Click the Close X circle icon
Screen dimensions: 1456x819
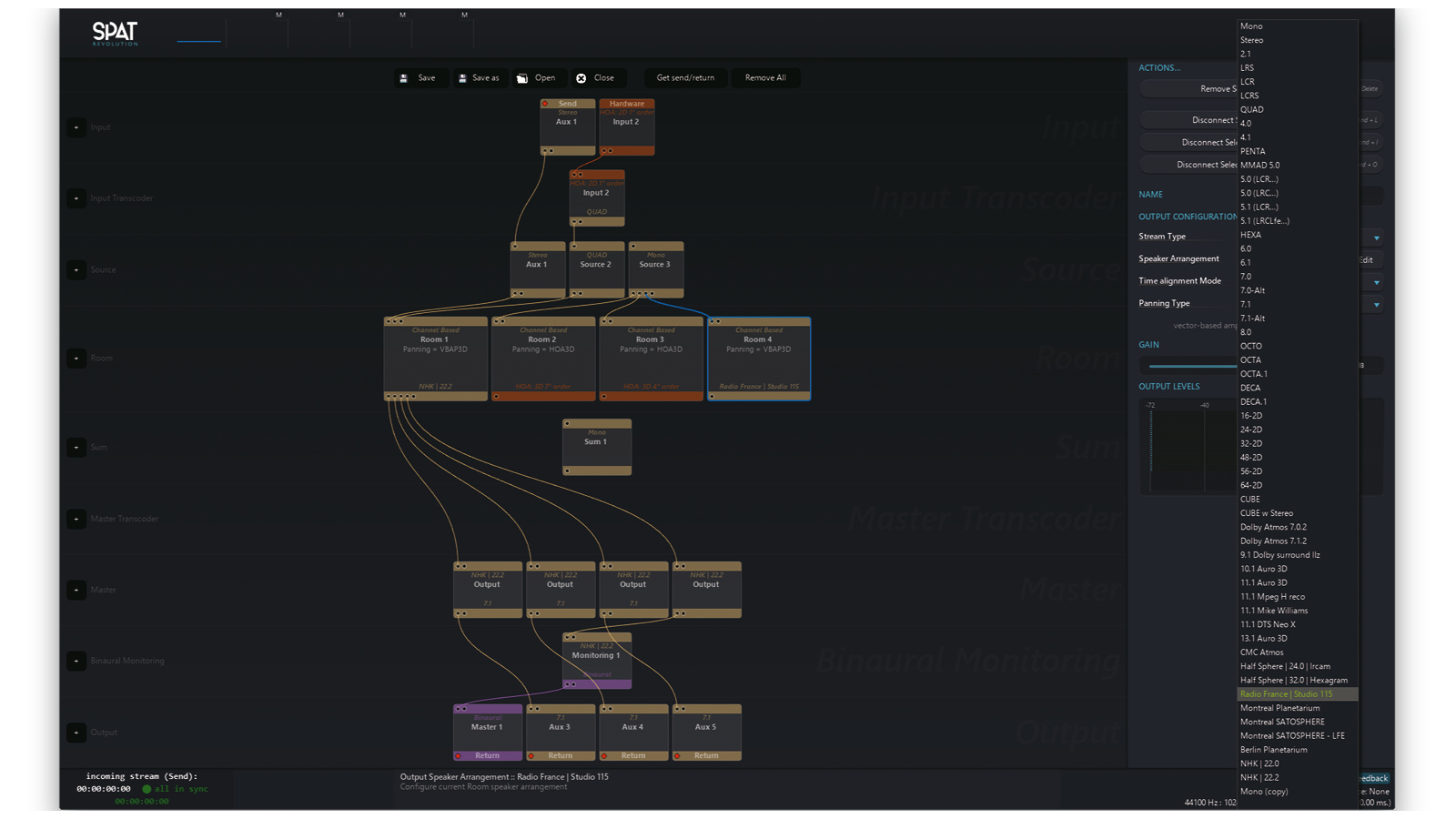click(581, 78)
